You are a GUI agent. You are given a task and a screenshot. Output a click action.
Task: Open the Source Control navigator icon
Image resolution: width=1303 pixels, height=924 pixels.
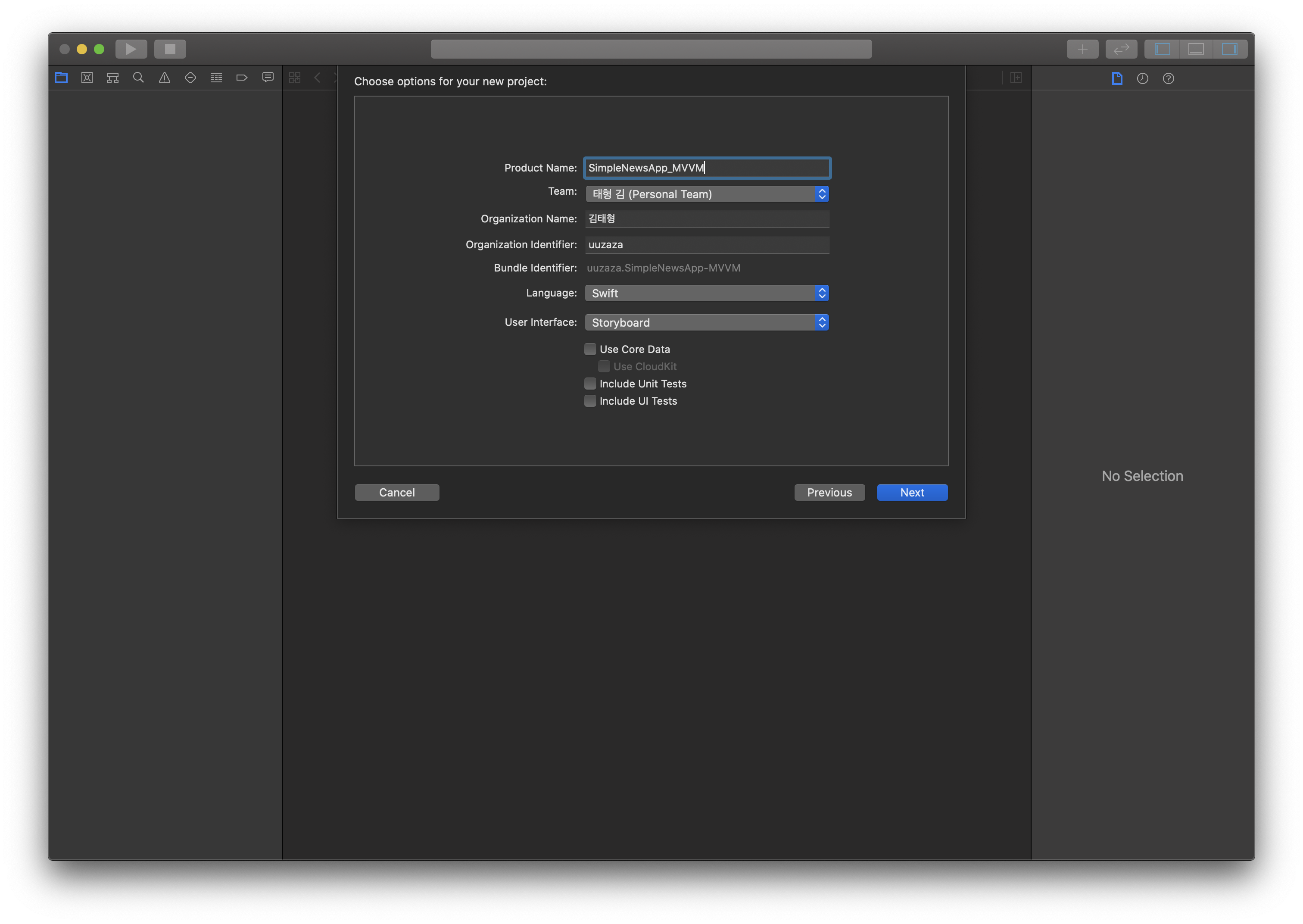coord(87,78)
